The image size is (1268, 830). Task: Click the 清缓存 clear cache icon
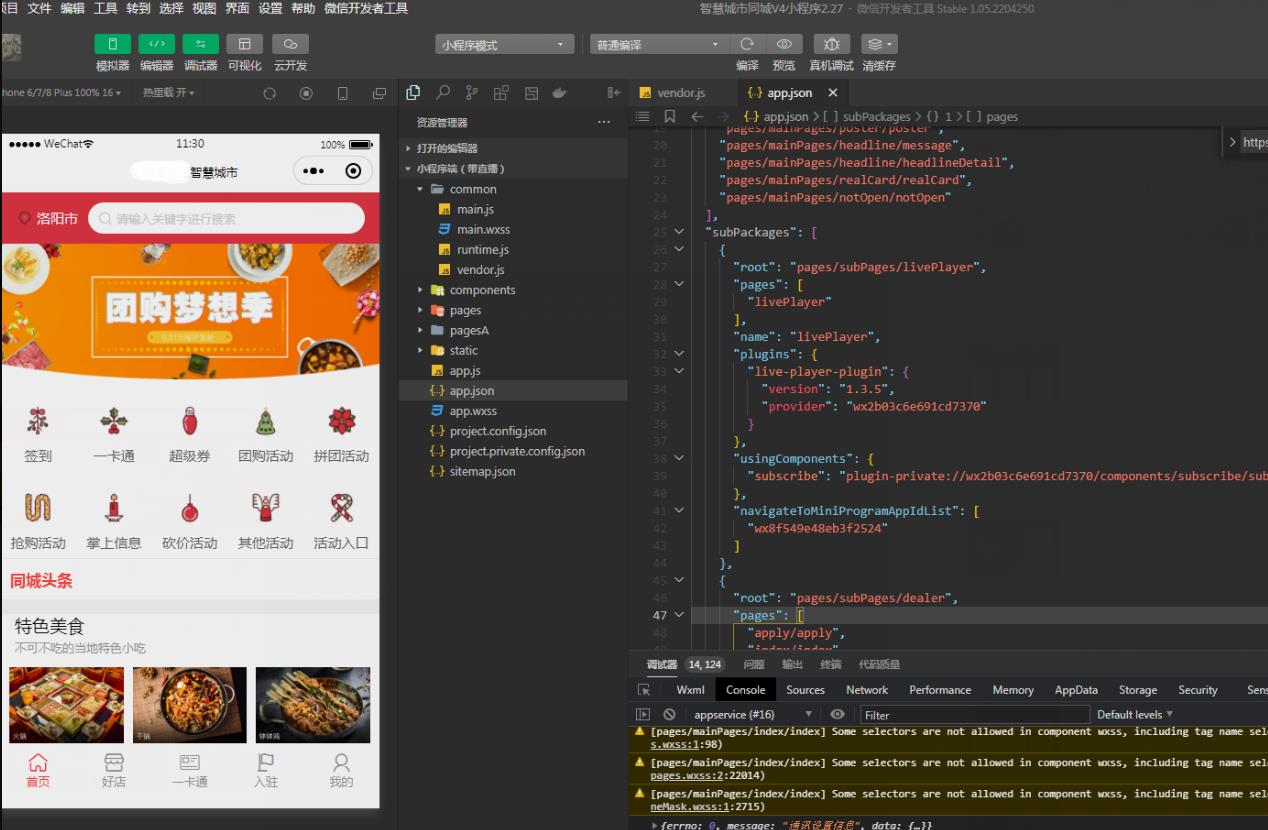879,44
